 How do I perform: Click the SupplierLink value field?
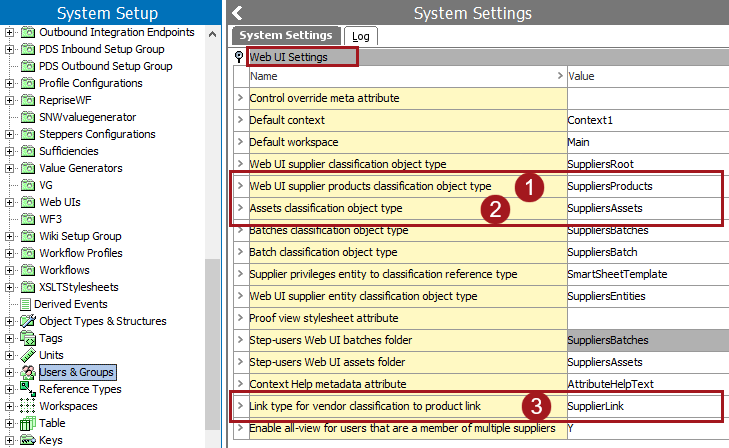click(x=640, y=406)
